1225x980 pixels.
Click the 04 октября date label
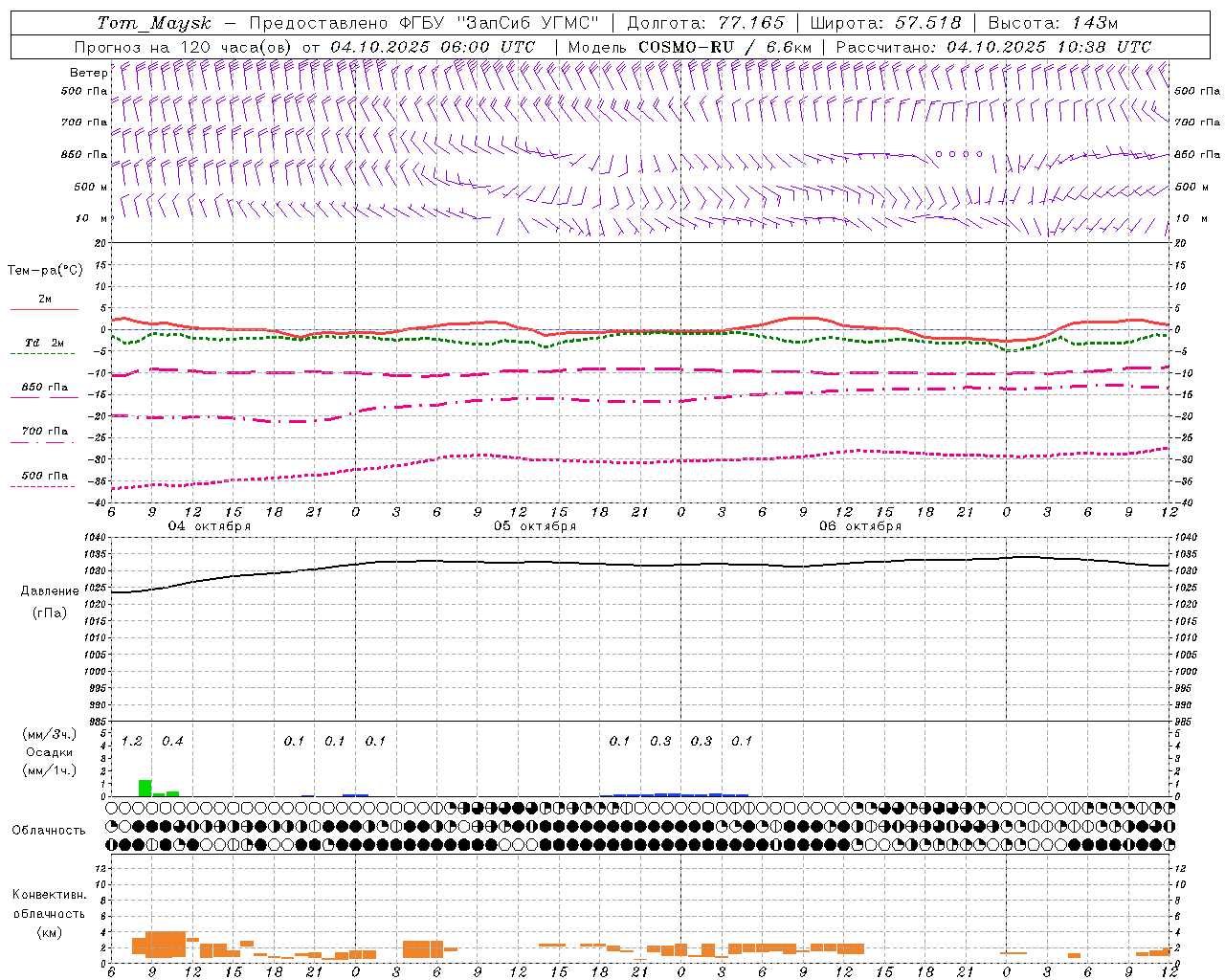pyautogui.click(x=209, y=526)
